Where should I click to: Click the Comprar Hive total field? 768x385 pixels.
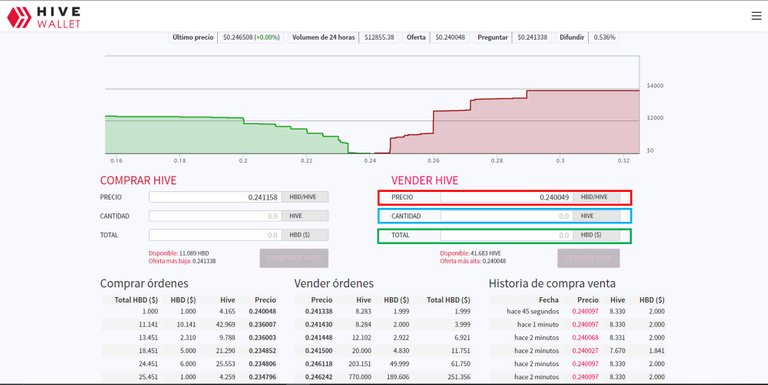[216, 235]
